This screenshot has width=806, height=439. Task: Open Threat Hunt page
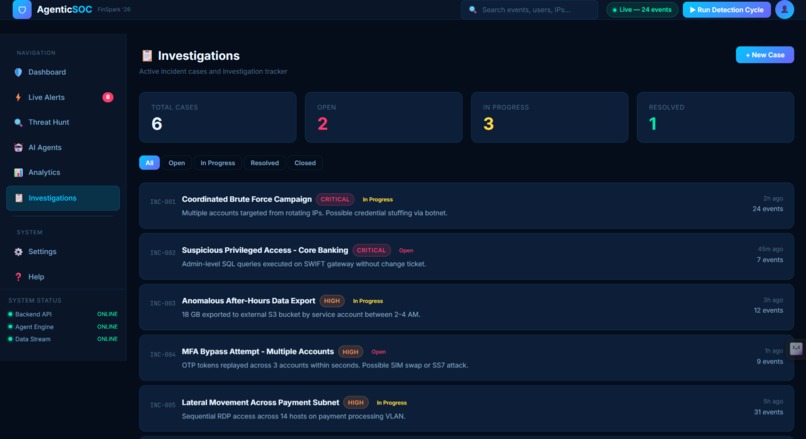pos(63,122)
